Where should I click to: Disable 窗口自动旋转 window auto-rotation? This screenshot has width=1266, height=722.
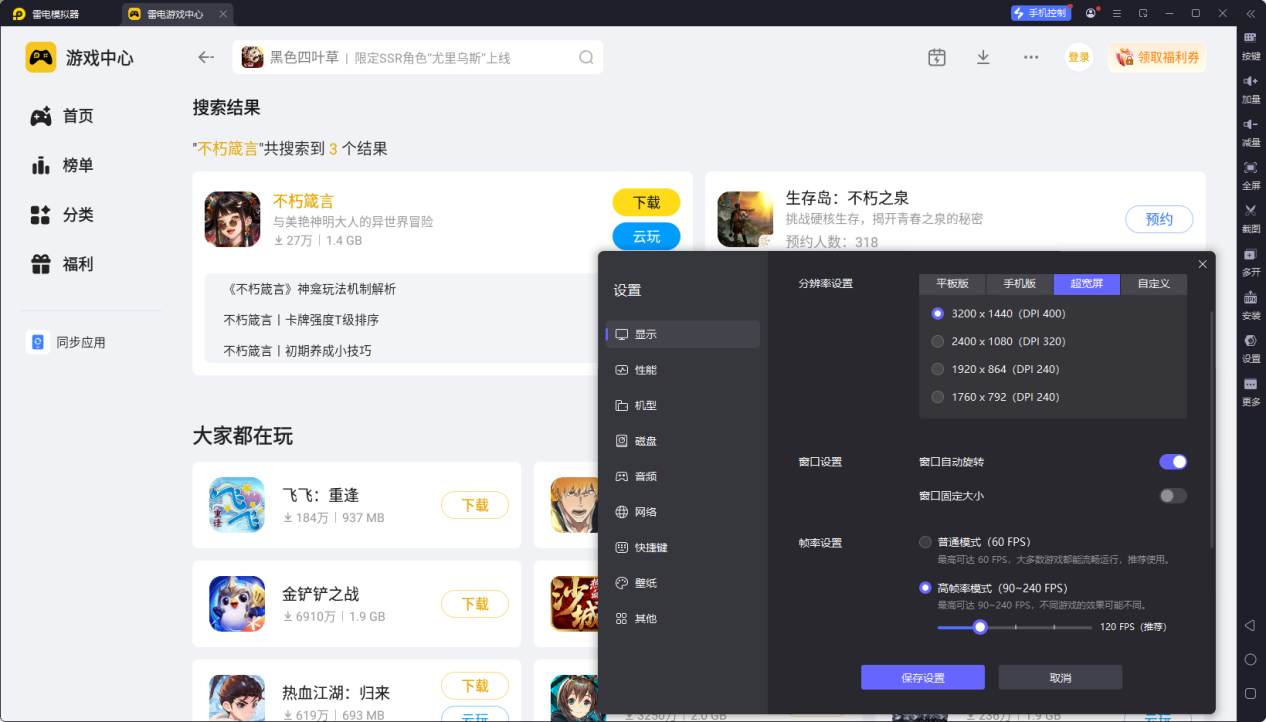[x=1172, y=461]
